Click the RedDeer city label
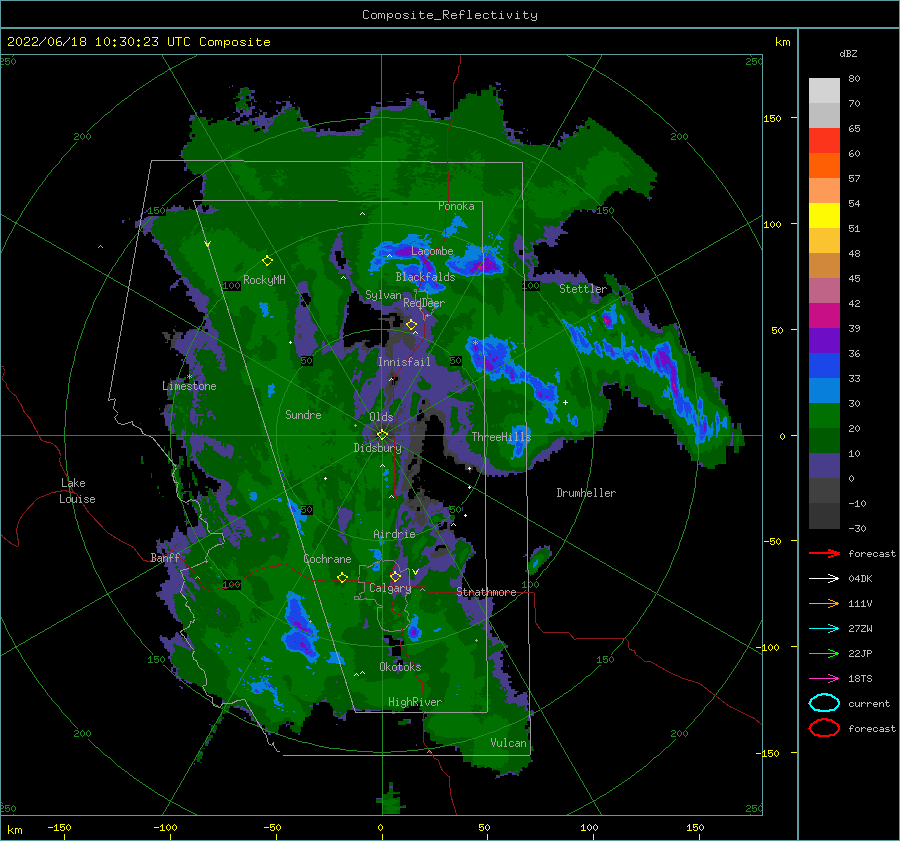This screenshot has height=841, width=900. pos(424,303)
